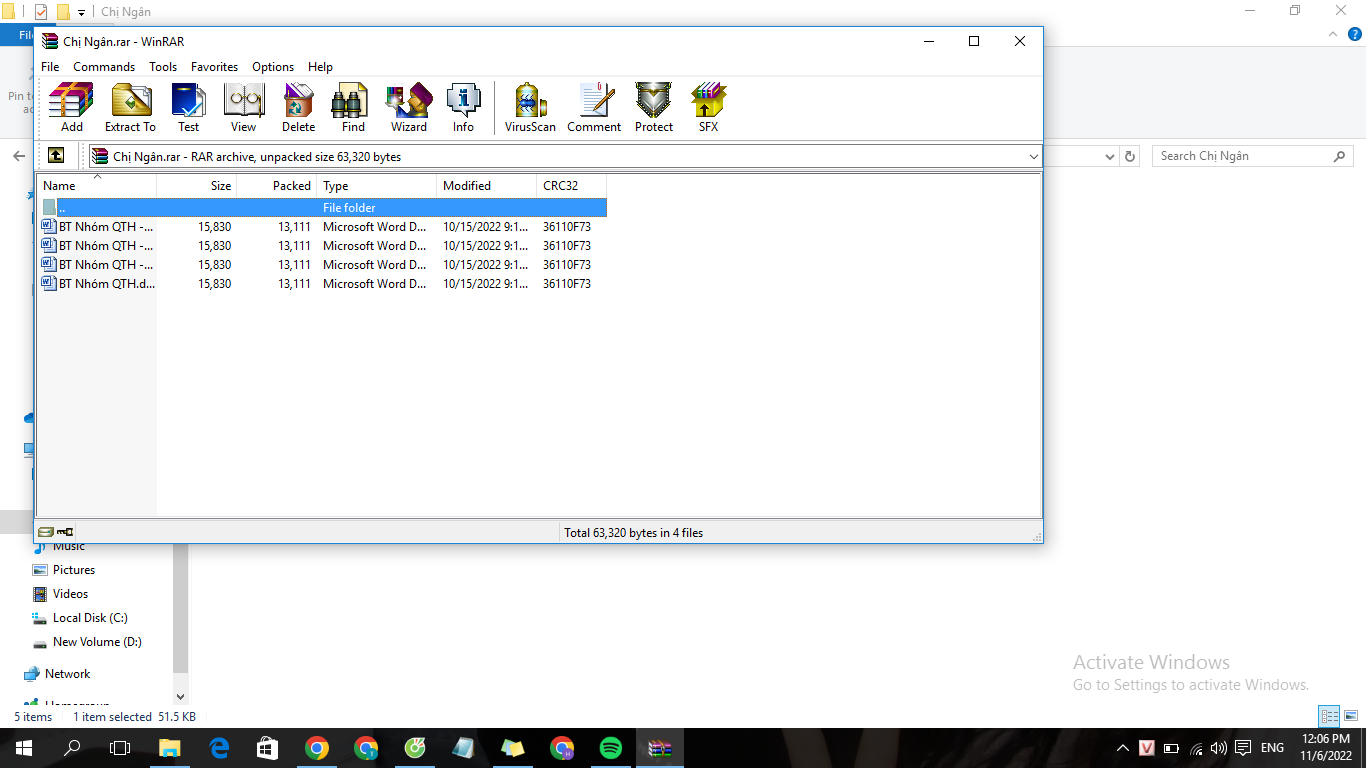Image resolution: width=1366 pixels, height=768 pixels.
Task: Click the Add toolbar icon in WinRAR
Action: pyautogui.click(x=71, y=107)
